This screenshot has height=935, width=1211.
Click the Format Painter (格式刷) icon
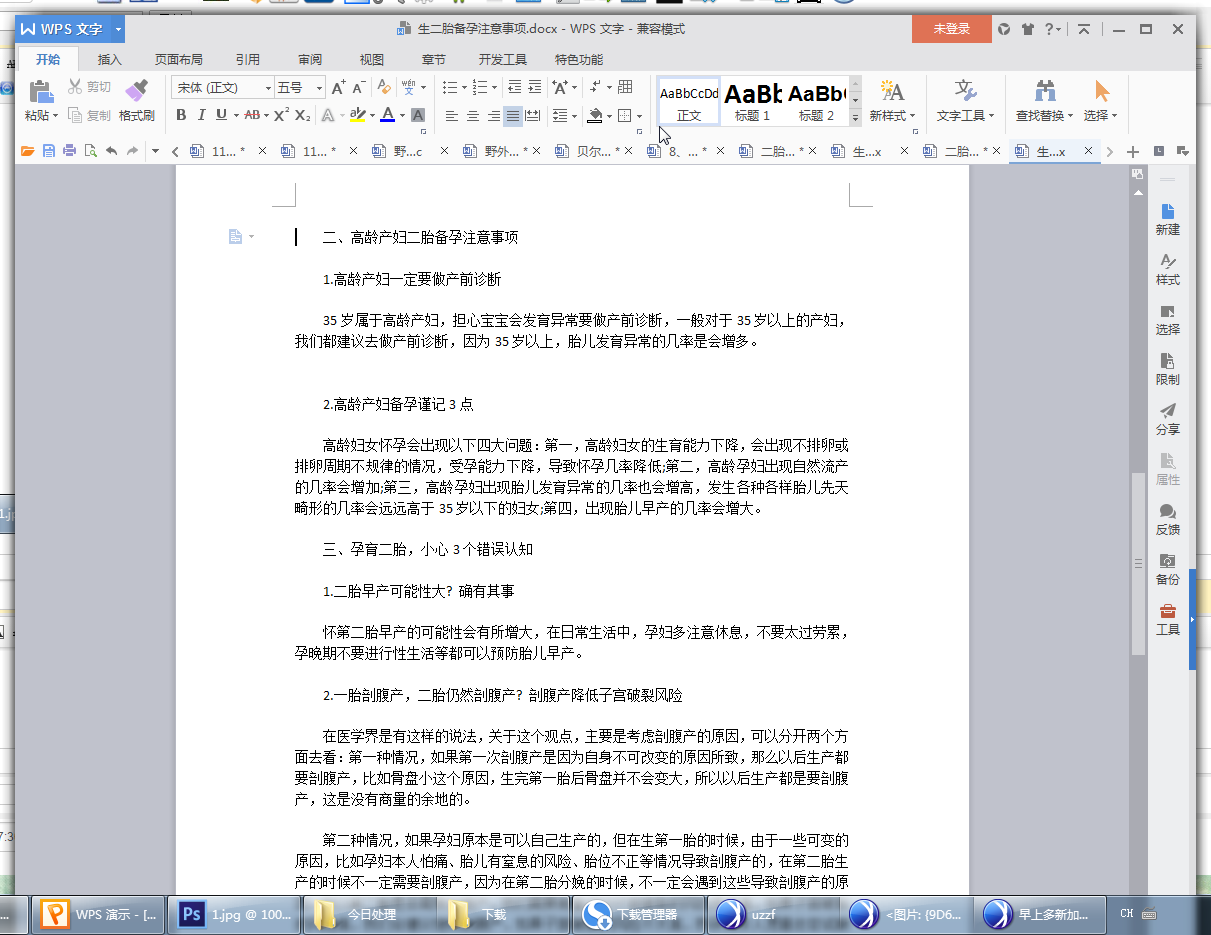click(137, 93)
